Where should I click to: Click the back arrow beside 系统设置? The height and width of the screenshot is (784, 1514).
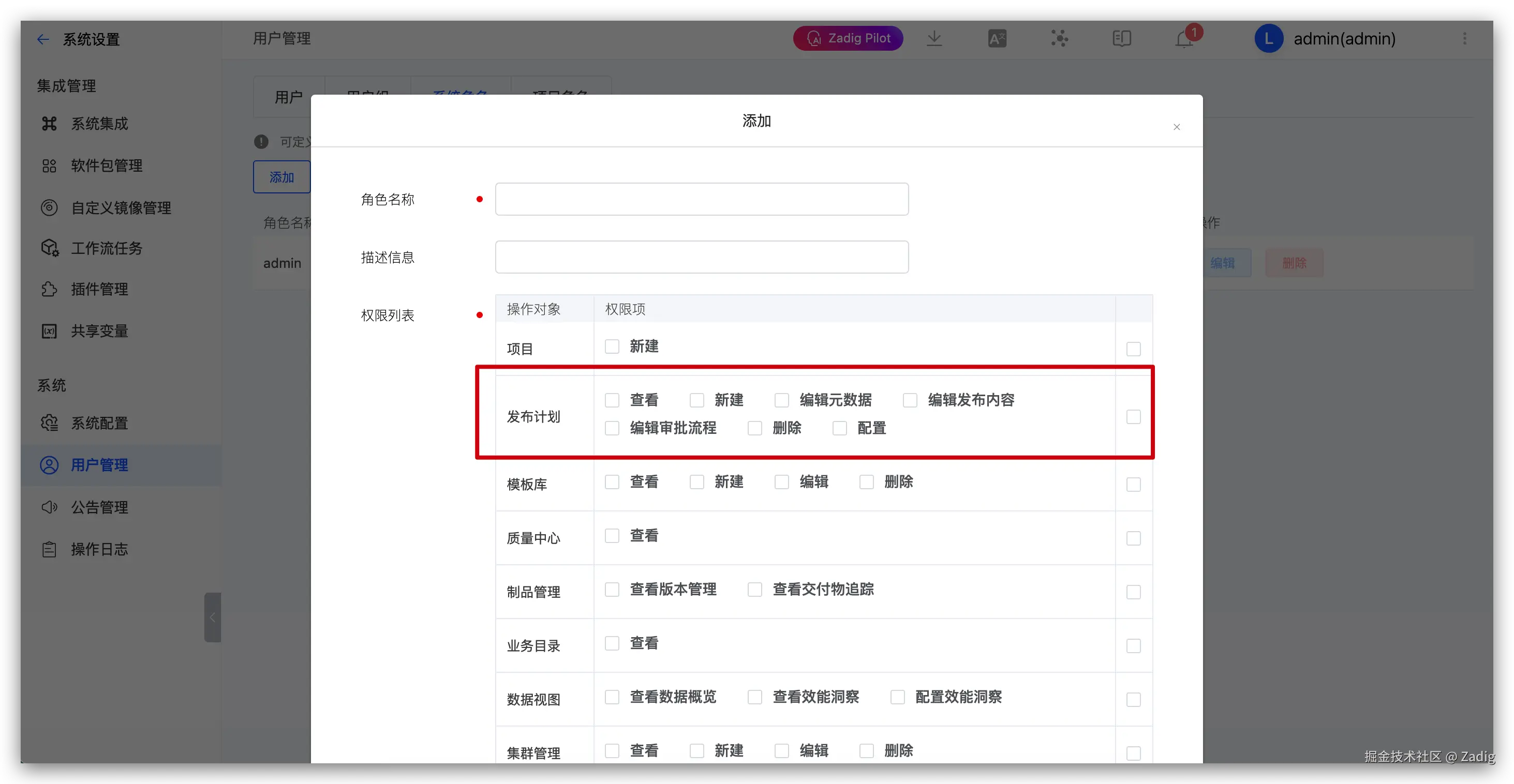(x=42, y=39)
